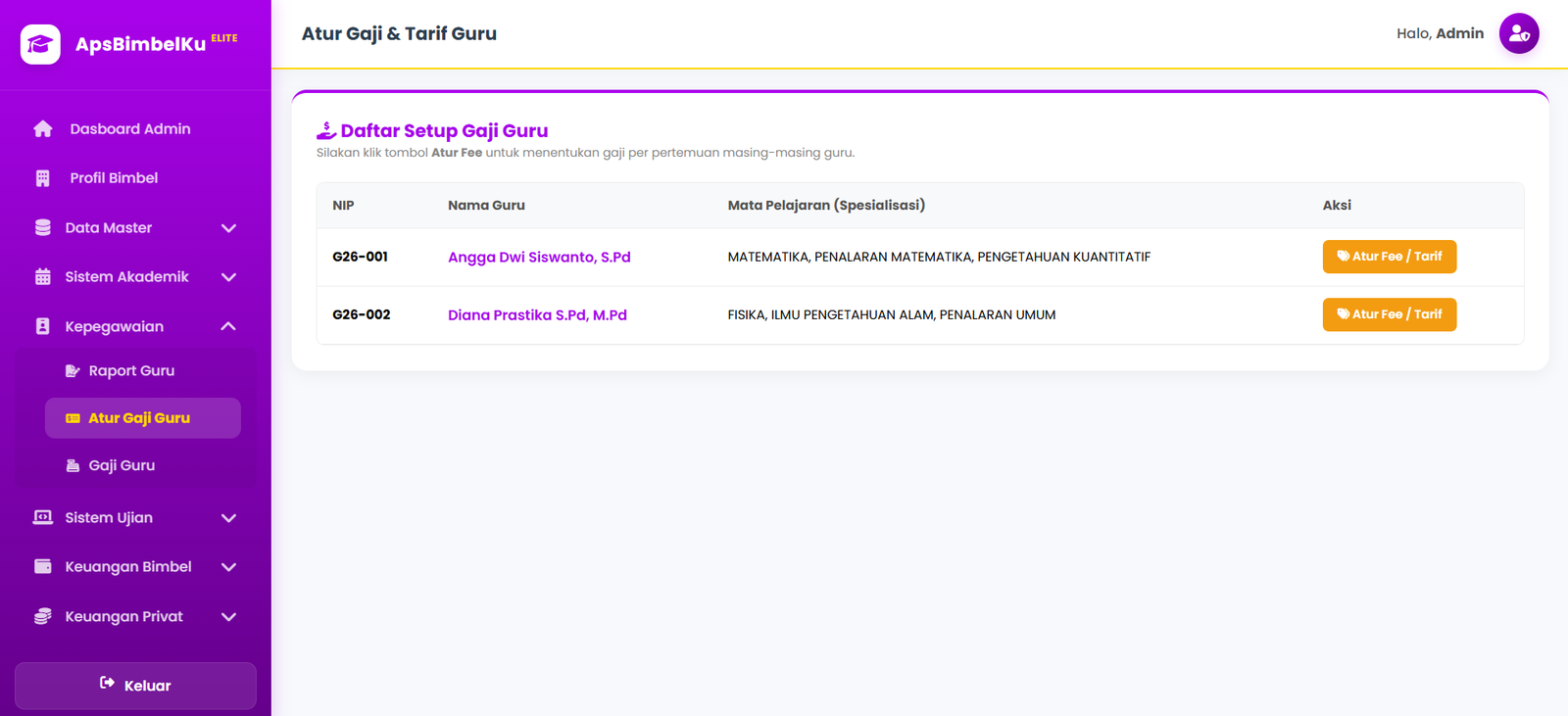The height and width of the screenshot is (716, 1568).
Task: Click the coins icon beside Keuangan Privat
Action: click(x=43, y=616)
